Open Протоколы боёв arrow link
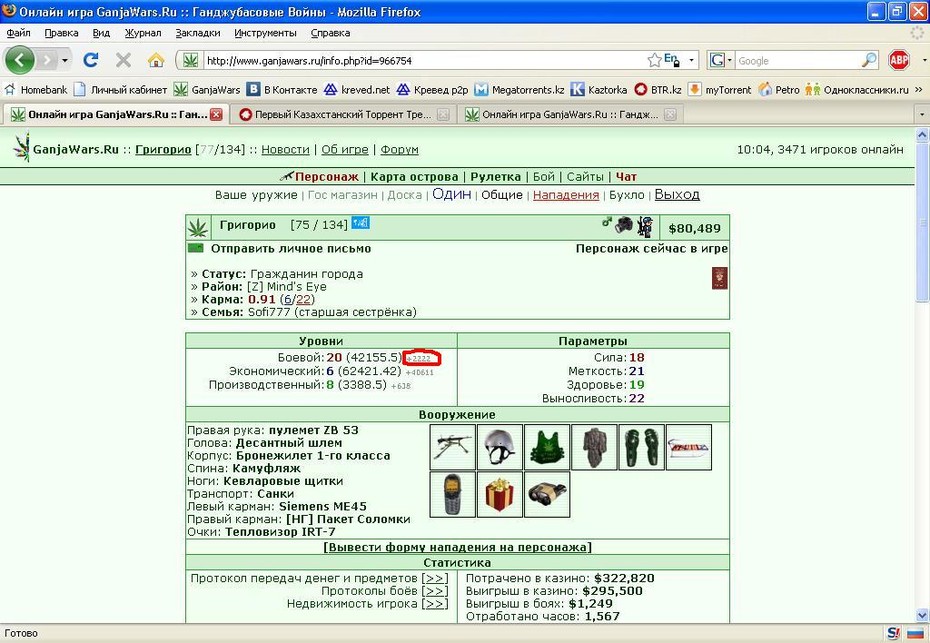The width and height of the screenshot is (930, 643). (435, 591)
